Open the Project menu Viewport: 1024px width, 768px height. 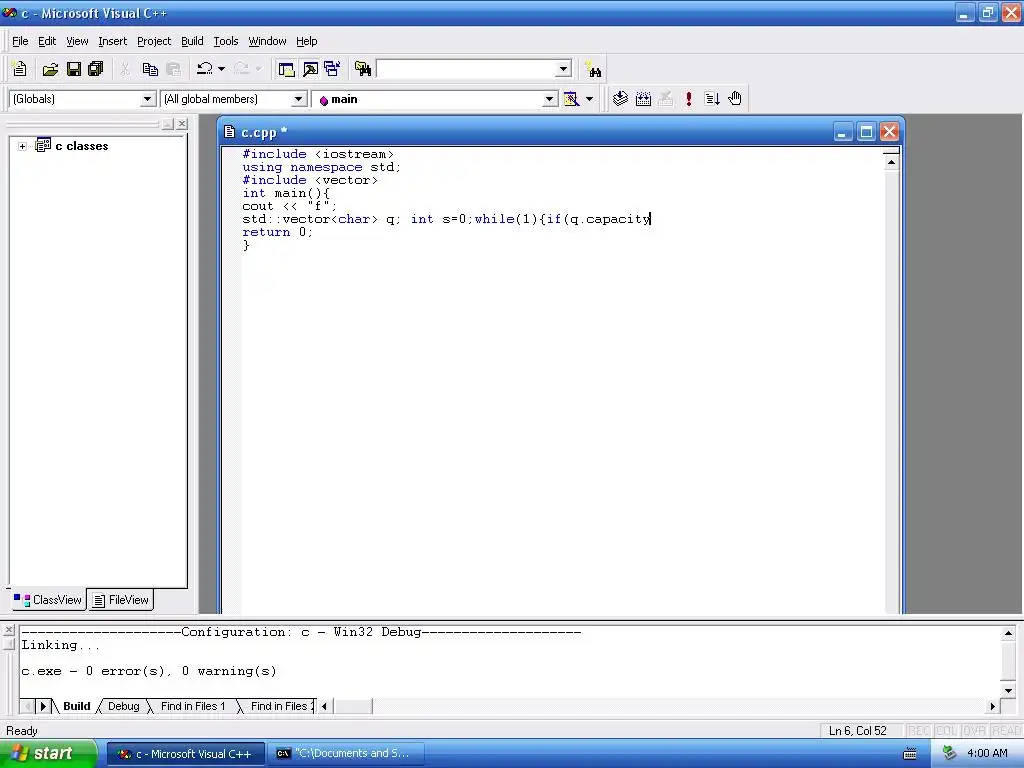154,41
